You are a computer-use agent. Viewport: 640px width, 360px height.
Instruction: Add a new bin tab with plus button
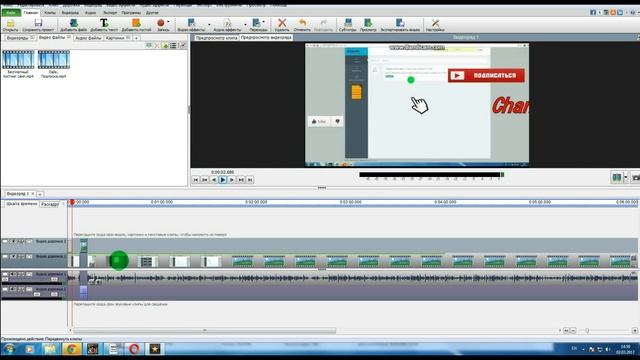pos(137,38)
